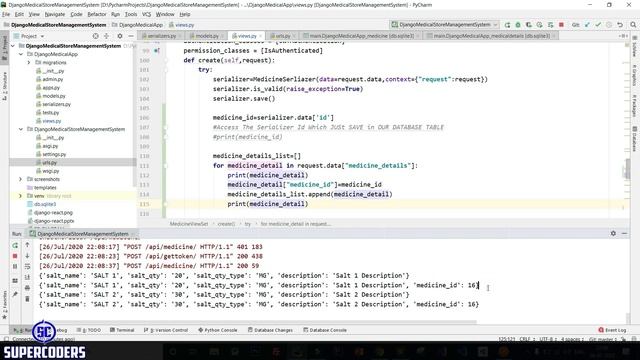Hide the Run panel with the minimize dash
This screenshot has width=640, height=360.
pyautogui.click(x=624, y=233)
